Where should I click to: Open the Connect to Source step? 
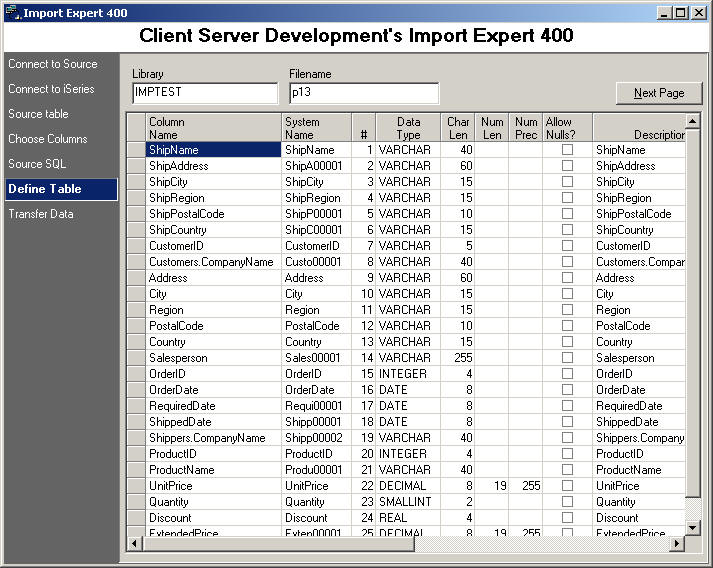pos(53,64)
